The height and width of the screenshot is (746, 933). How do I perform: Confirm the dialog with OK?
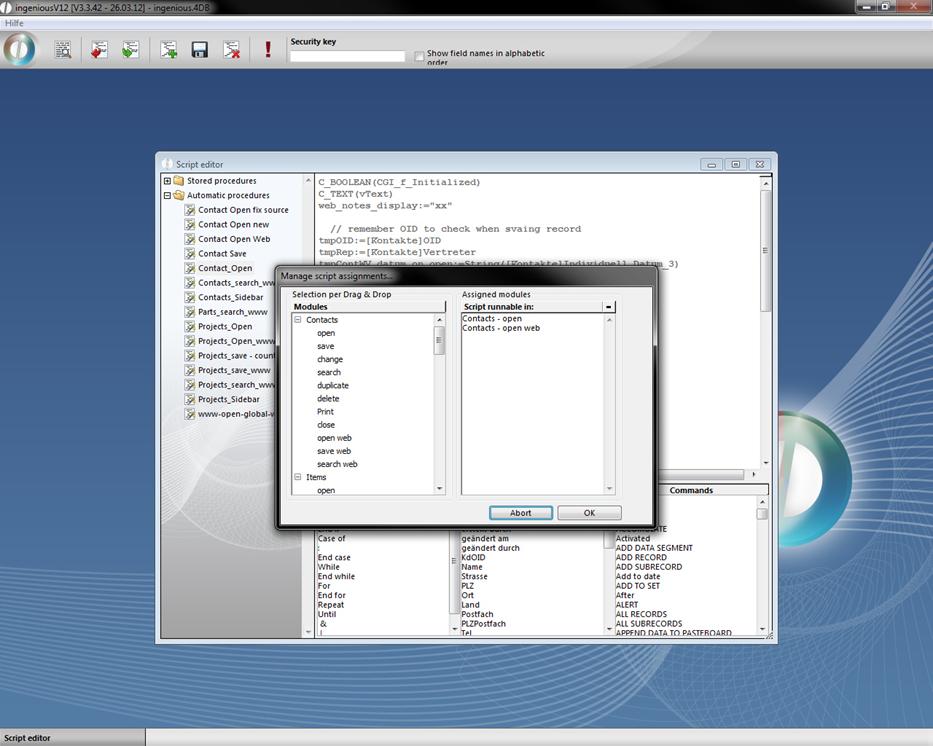point(589,513)
